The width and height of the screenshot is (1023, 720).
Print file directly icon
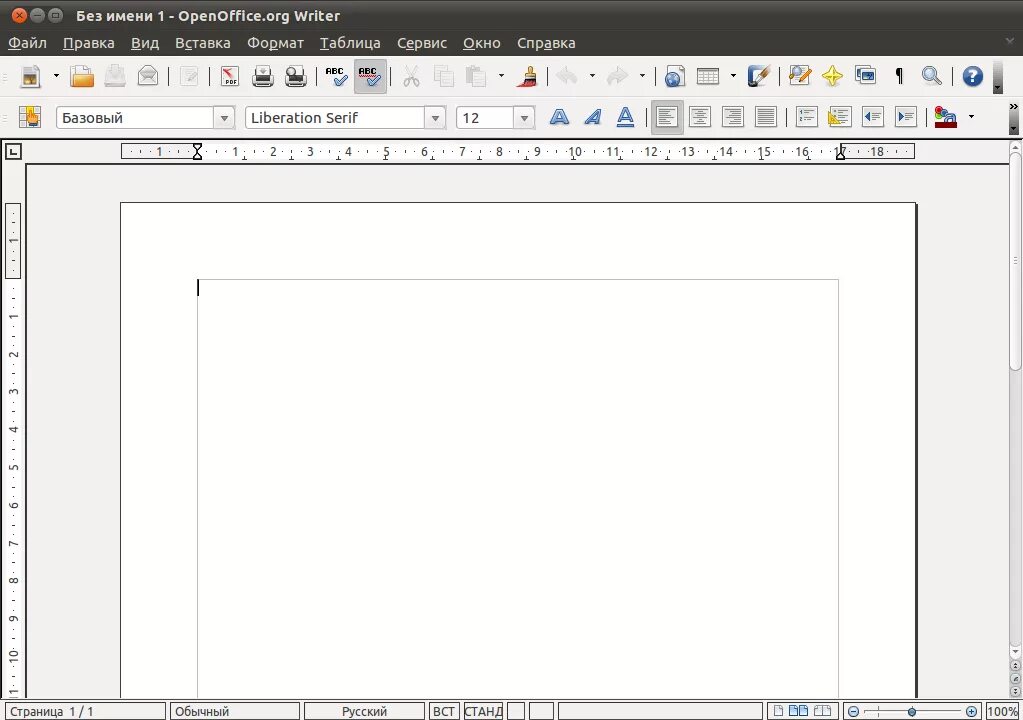point(263,76)
